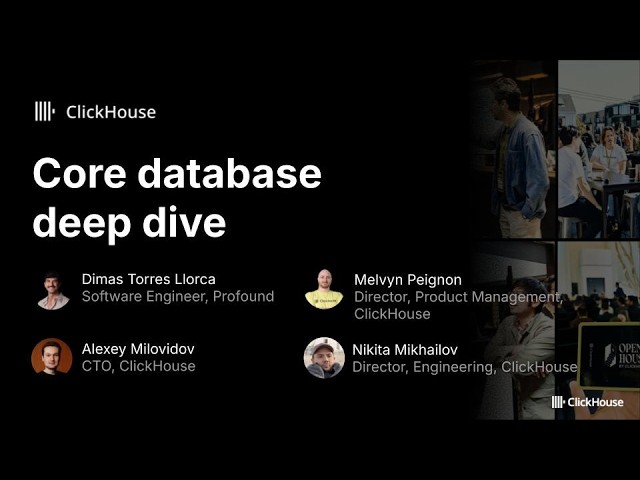Image resolution: width=640 pixels, height=480 pixels.
Task: Click the ClickHouse logo icon at top left
Action: (45, 111)
